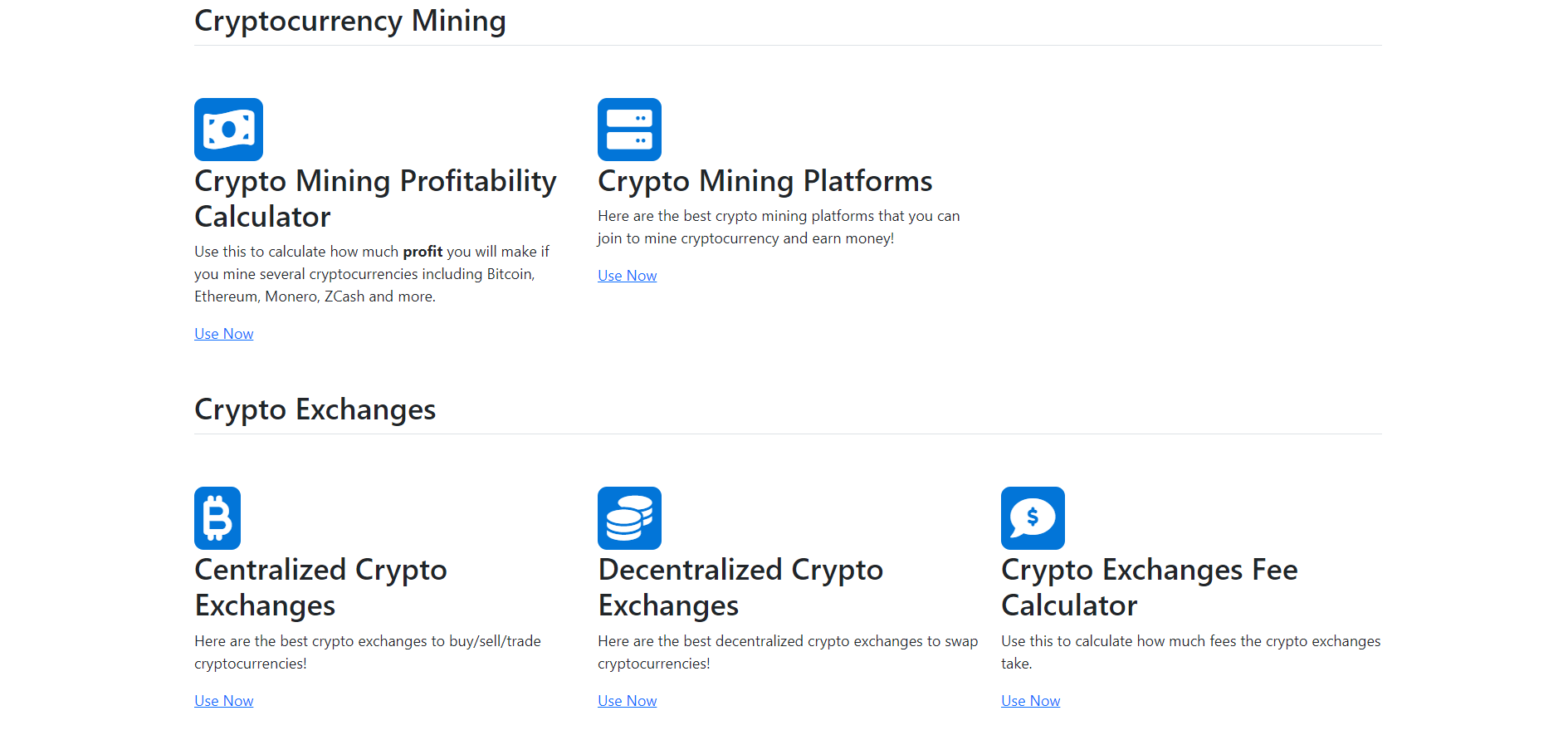The height and width of the screenshot is (740, 1568).
Task: Click Use Now under Crypto Mining Platforms
Action: pyautogui.click(x=627, y=275)
